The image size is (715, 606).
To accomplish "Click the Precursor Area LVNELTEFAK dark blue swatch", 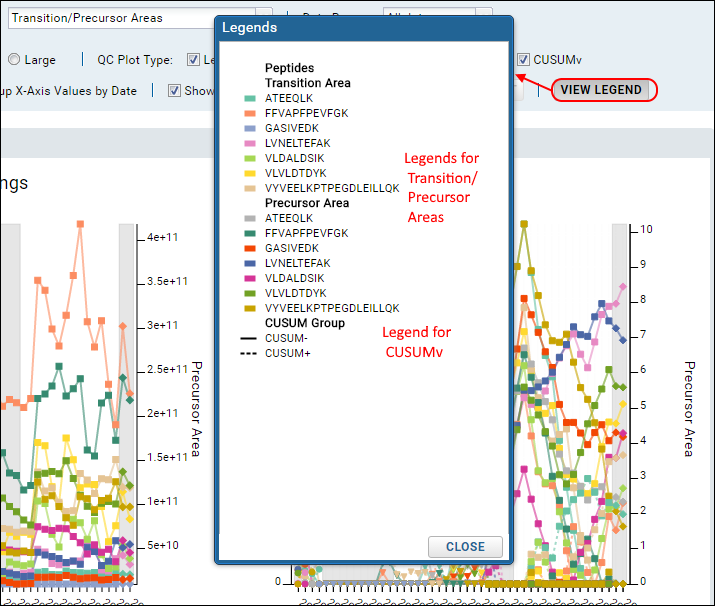I will (250, 263).
